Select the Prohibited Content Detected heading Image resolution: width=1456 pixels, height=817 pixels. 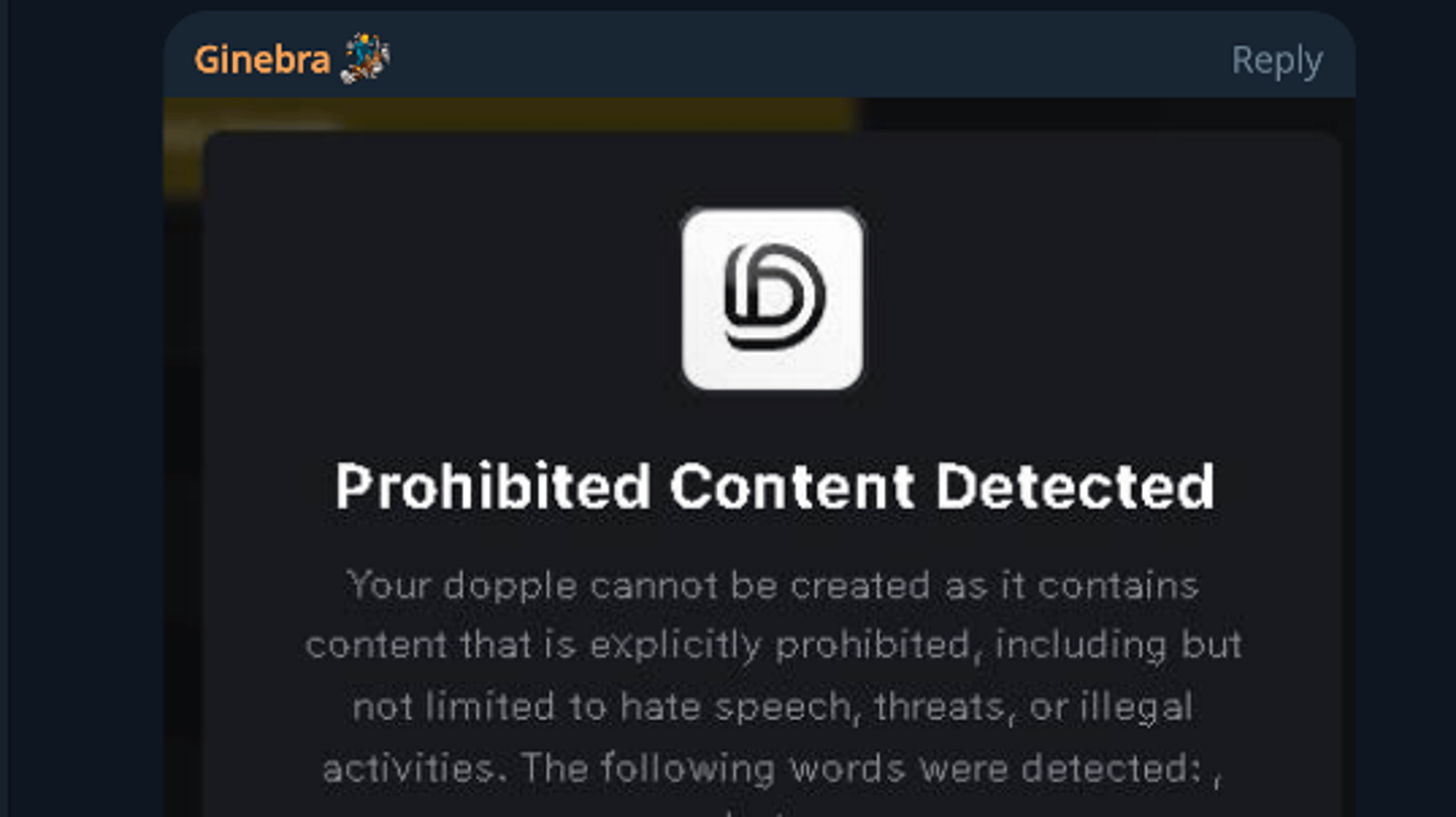(775, 486)
